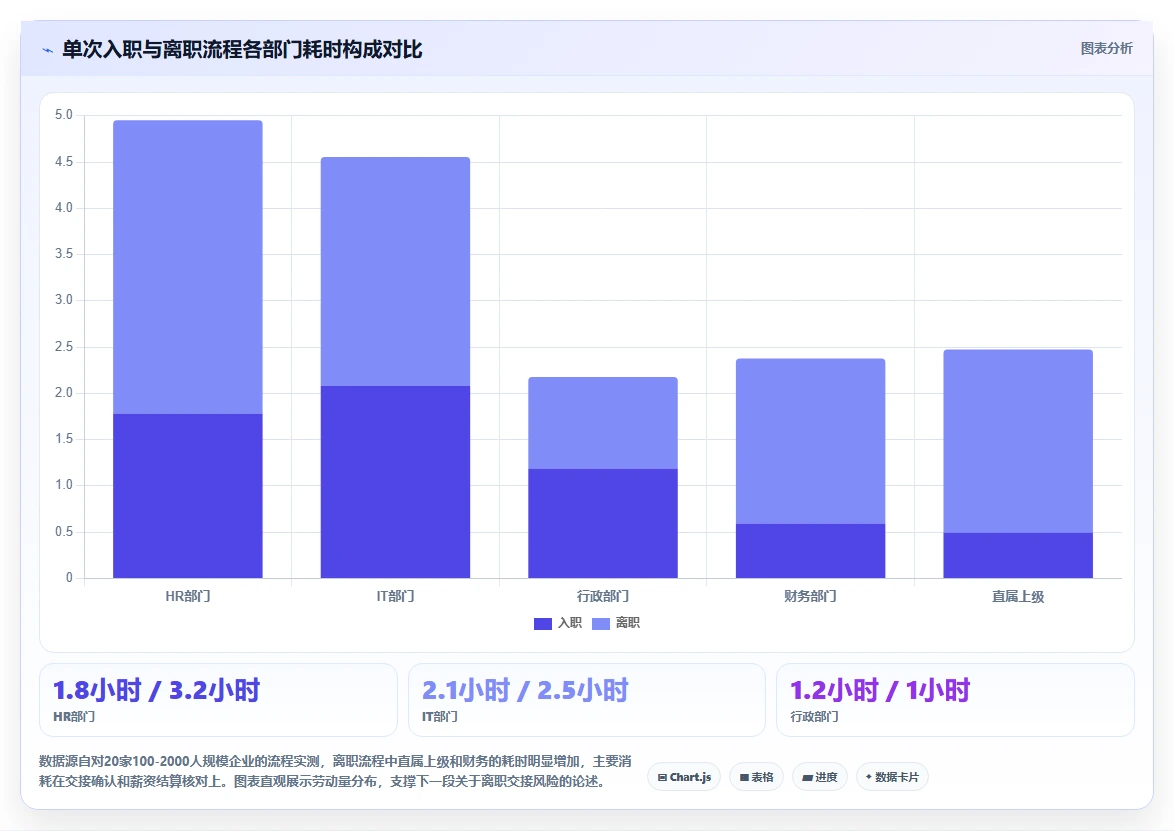The image size is (1174, 831).
Task: Click the 财务部门 离职 bar segment
Action: click(810, 441)
